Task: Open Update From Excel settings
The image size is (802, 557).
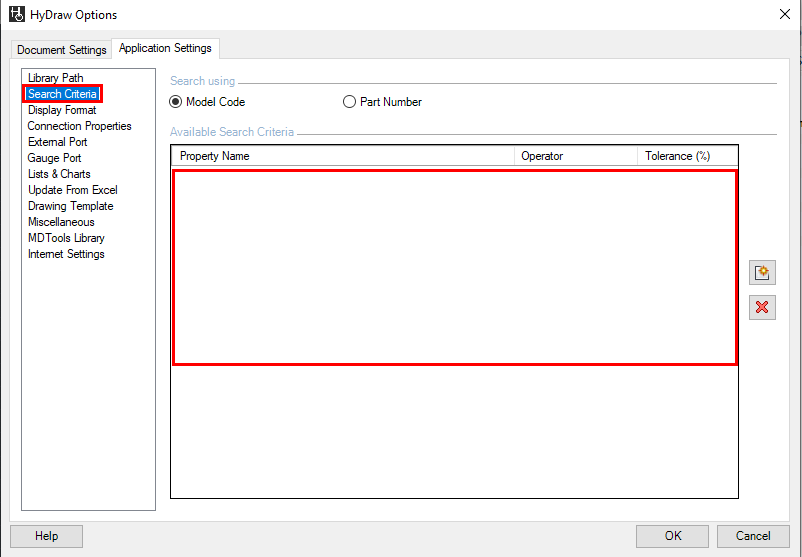Action: [x=73, y=190]
